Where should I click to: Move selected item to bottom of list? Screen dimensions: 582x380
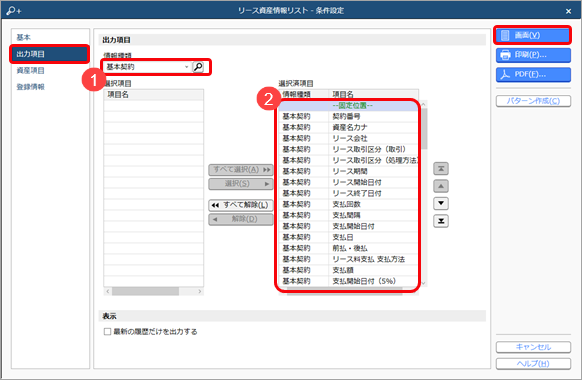click(x=441, y=221)
